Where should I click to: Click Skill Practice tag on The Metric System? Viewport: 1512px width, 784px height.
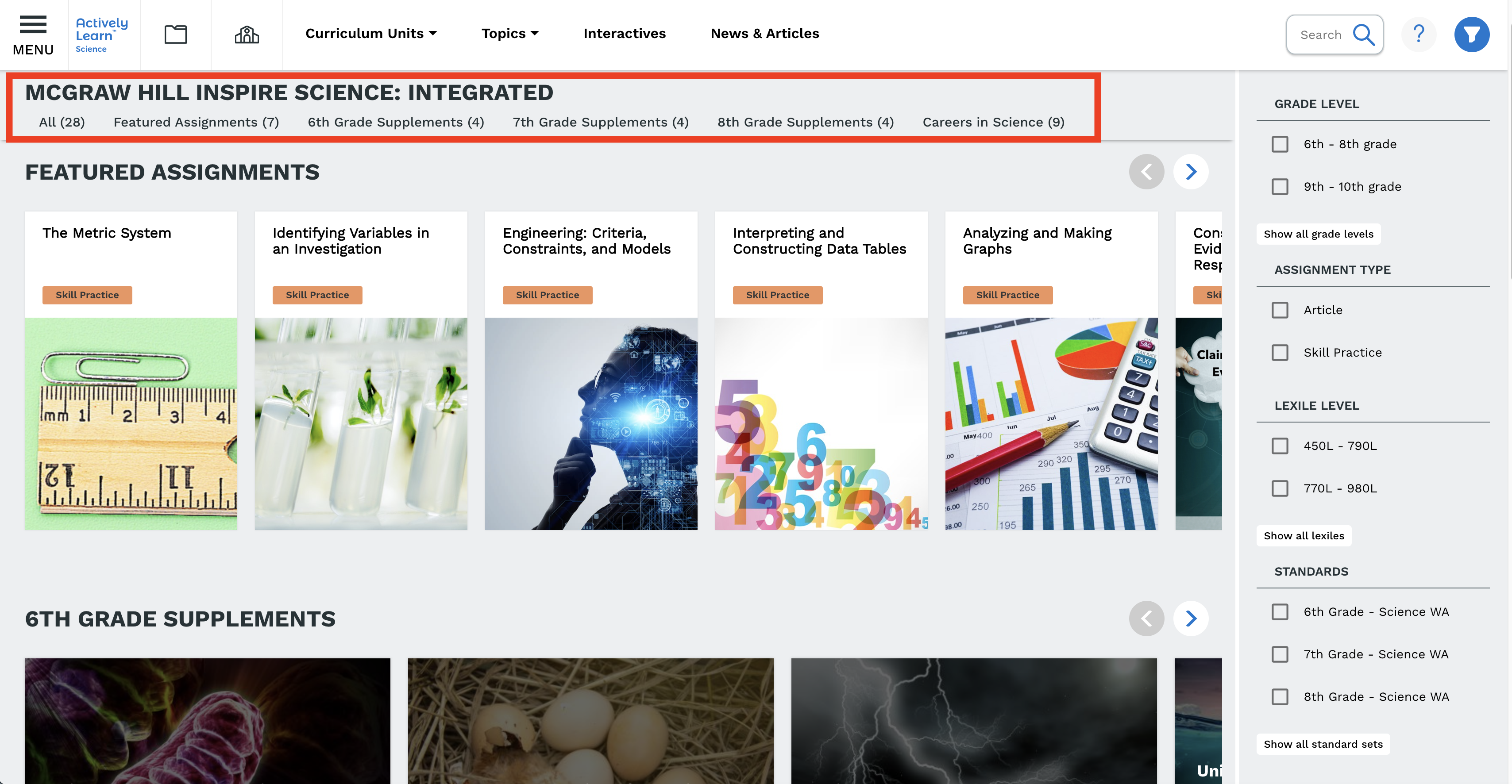pyautogui.click(x=87, y=295)
